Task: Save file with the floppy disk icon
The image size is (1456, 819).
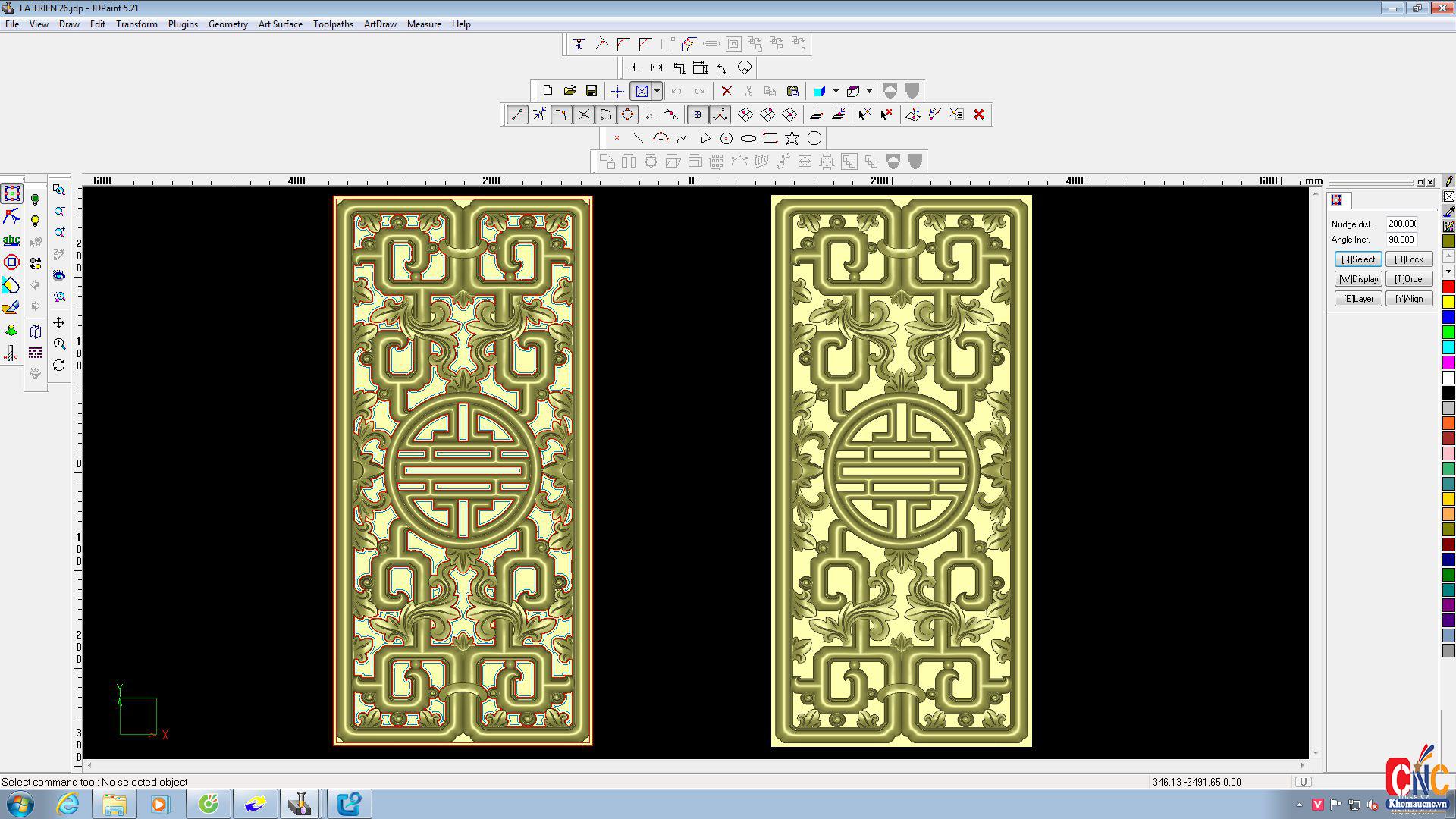Action: coord(591,91)
